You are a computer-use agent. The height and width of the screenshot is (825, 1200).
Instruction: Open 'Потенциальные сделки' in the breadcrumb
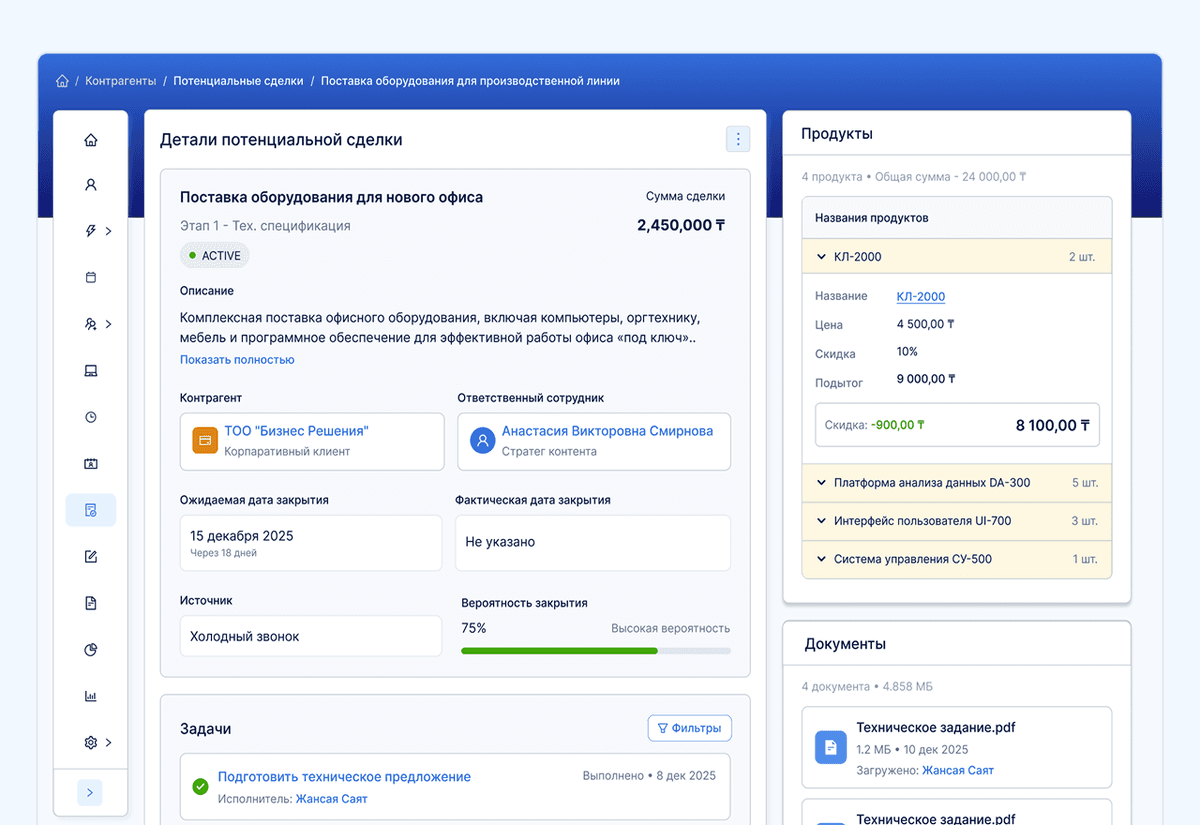click(x=238, y=80)
